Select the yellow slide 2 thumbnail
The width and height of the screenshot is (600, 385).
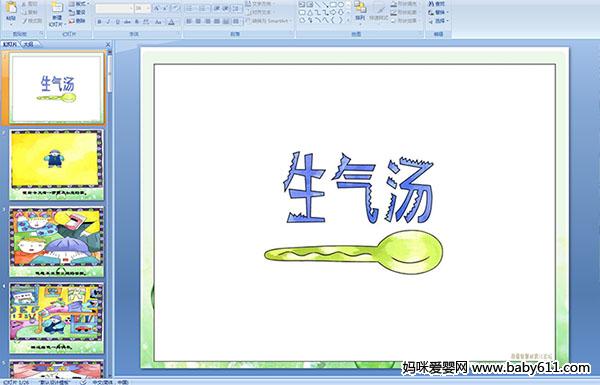point(56,165)
